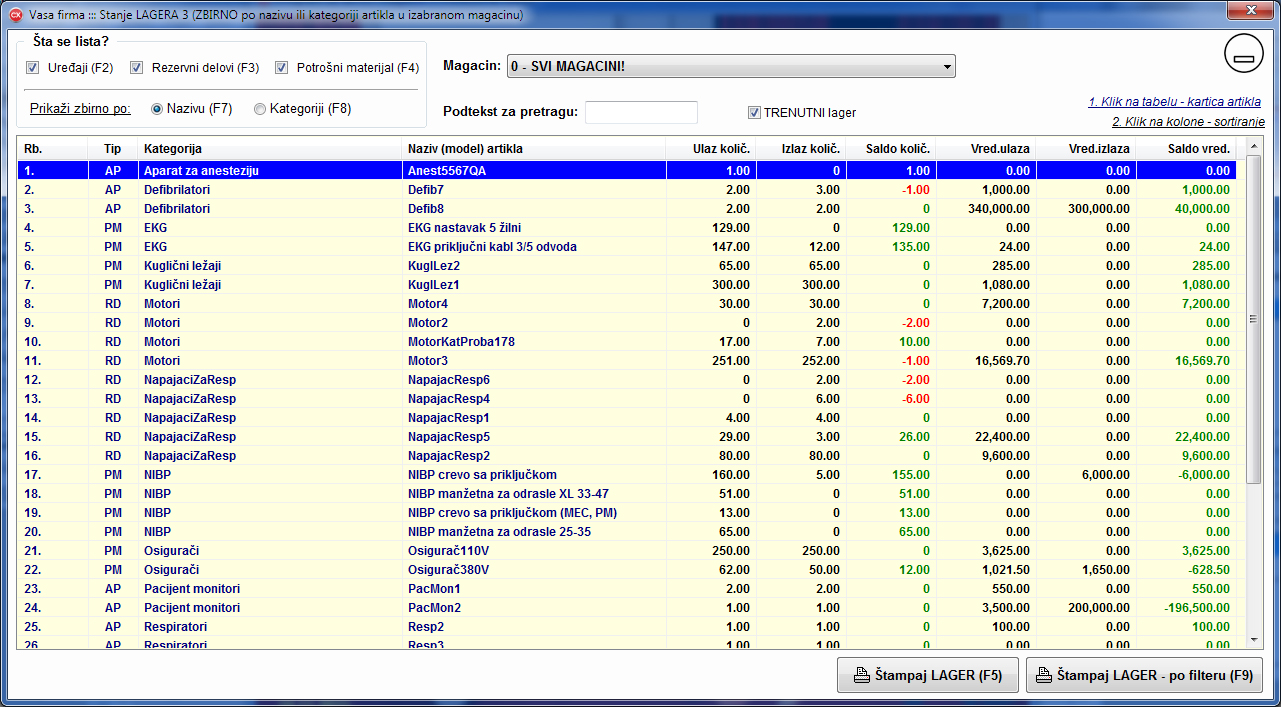Uncheck the TRENUTNI lager checkbox
The width and height of the screenshot is (1281, 707).
tap(755, 113)
